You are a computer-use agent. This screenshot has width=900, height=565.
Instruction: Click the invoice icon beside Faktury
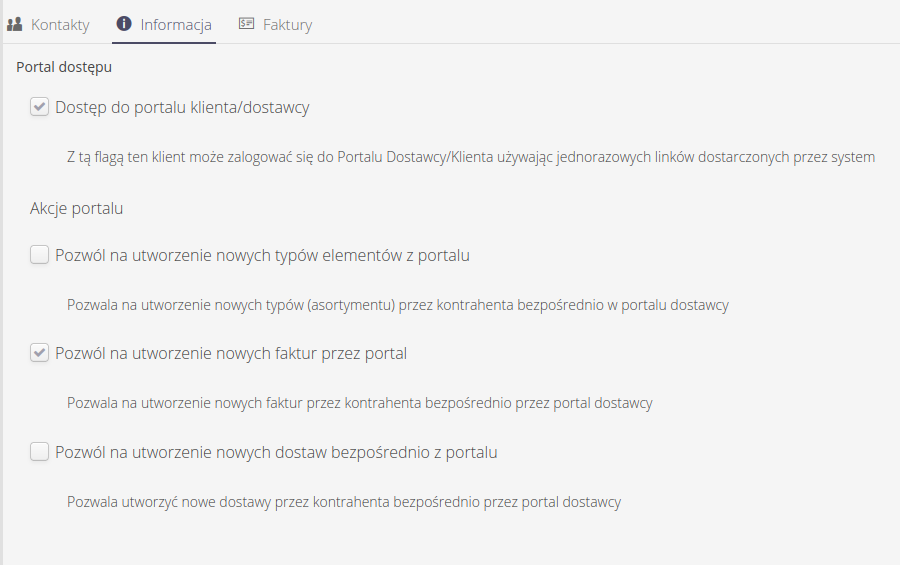tap(247, 24)
